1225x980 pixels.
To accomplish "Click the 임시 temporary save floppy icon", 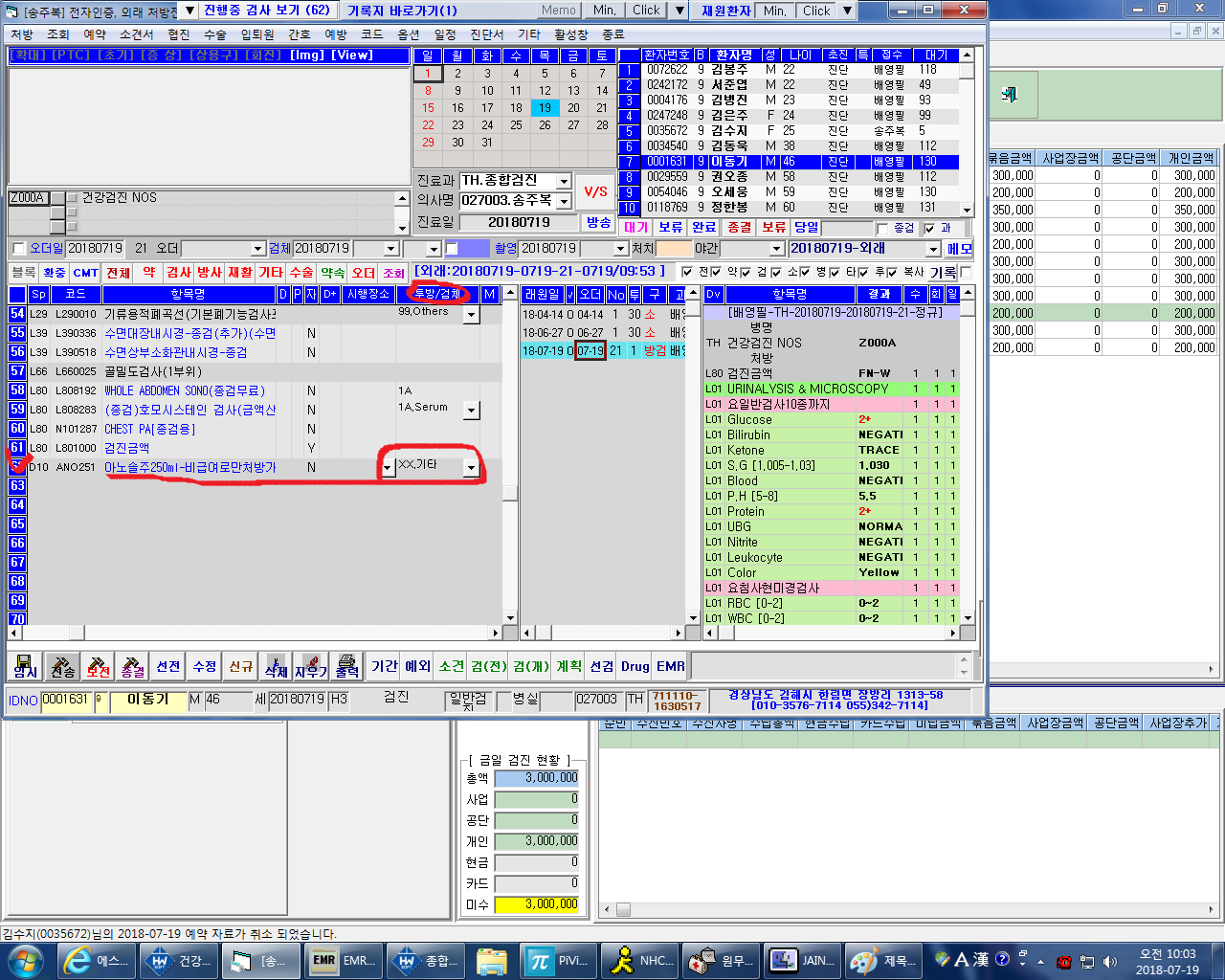I will [x=26, y=665].
